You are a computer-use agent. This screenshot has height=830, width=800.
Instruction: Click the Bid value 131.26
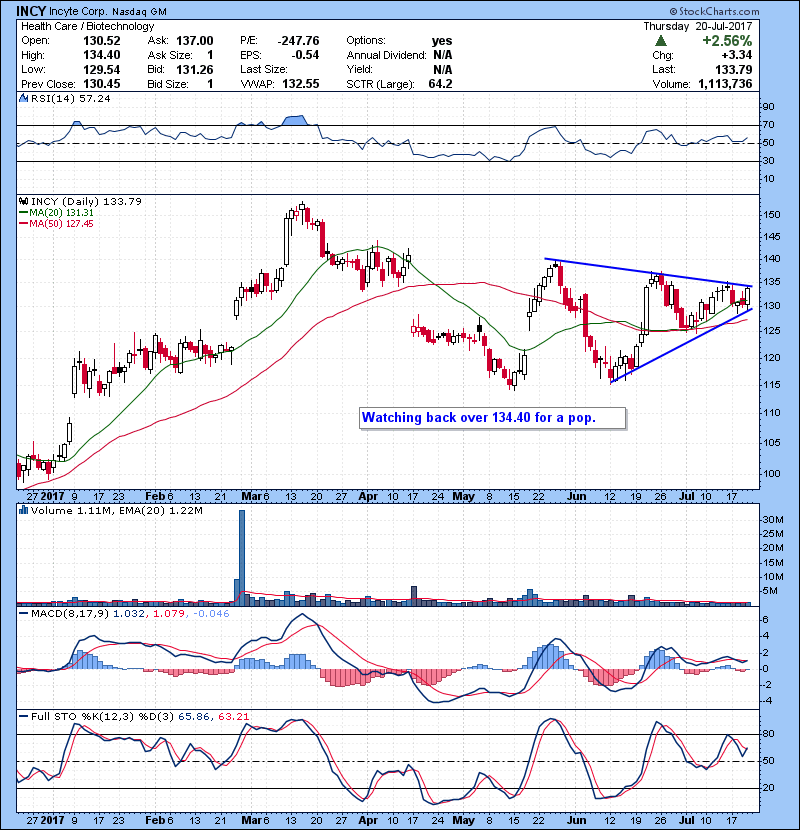pos(195,70)
